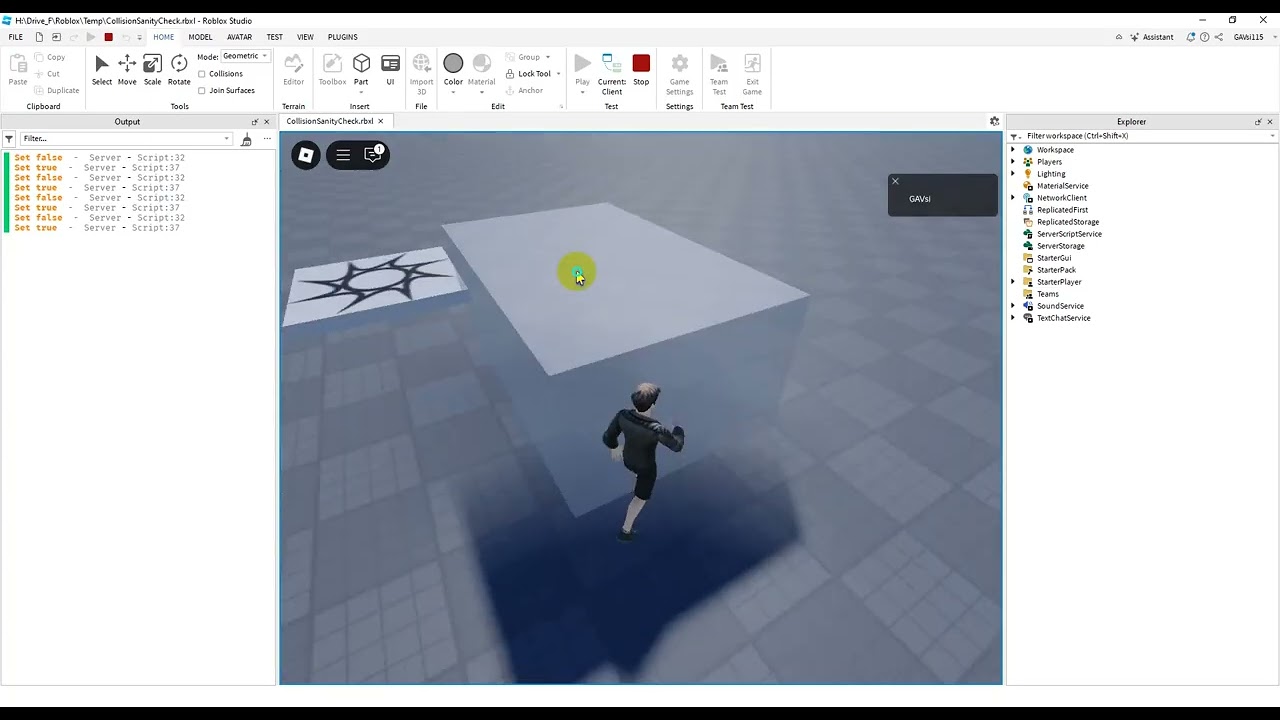
Task: Open the Output panel more options ellipsis
Action: tap(267, 139)
